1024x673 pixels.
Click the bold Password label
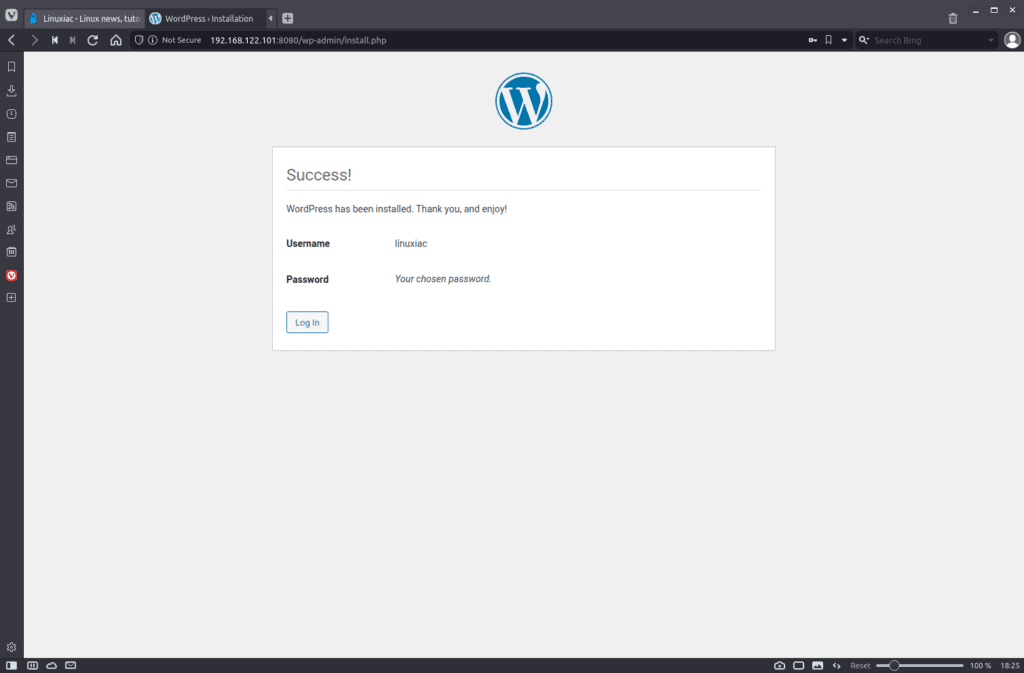307,279
